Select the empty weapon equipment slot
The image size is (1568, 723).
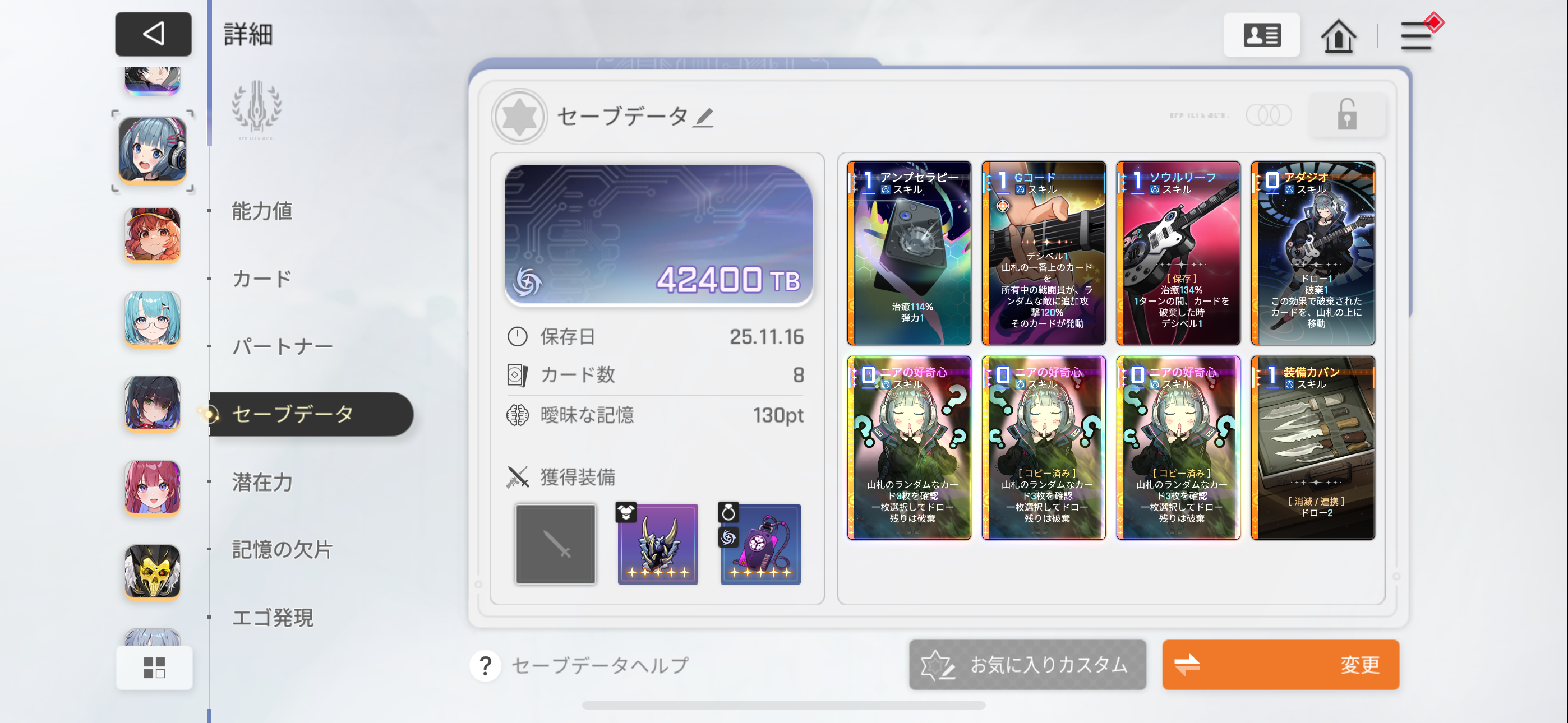tap(555, 544)
